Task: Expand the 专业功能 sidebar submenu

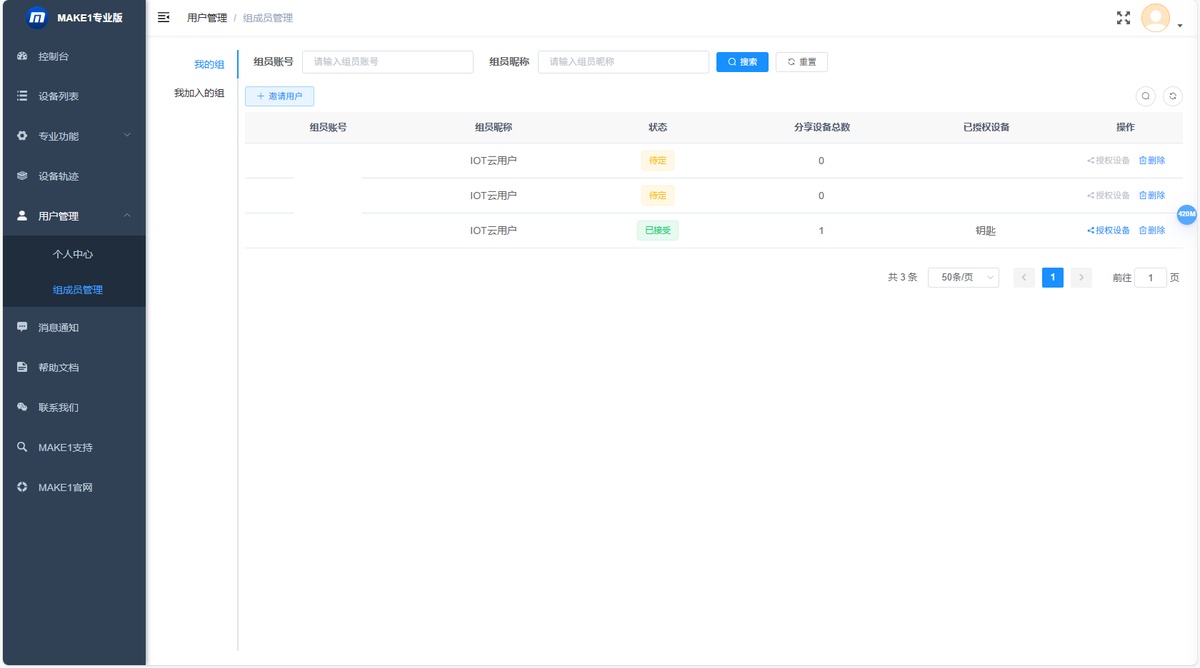Action: point(73,136)
